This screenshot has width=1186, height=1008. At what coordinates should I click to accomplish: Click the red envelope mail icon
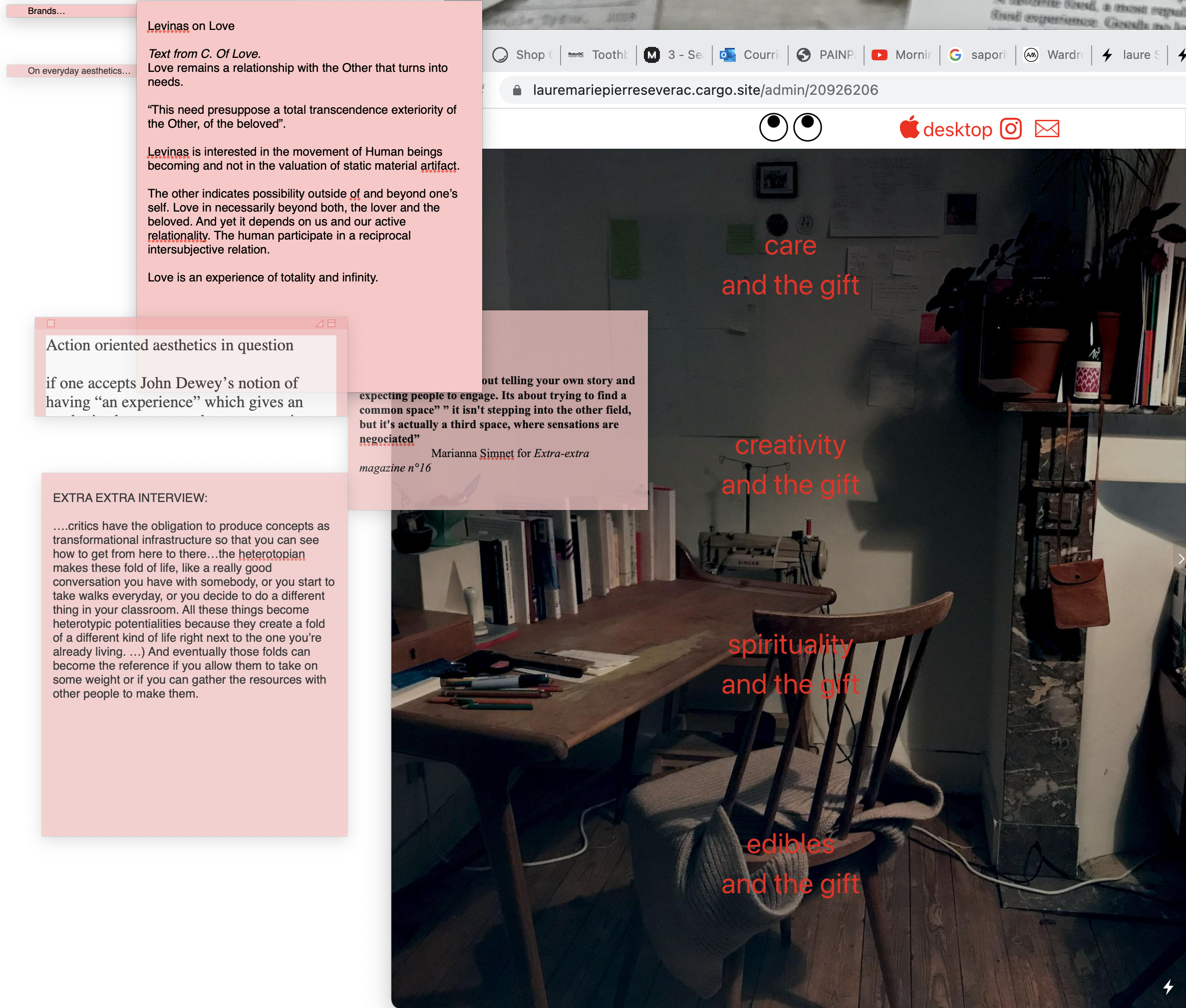click(1047, 129)
